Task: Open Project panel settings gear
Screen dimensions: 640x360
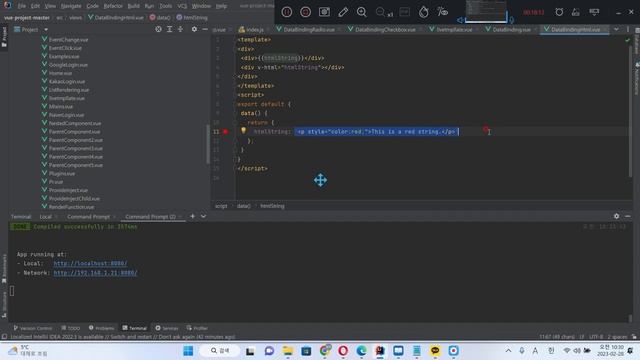Action: 194,29
